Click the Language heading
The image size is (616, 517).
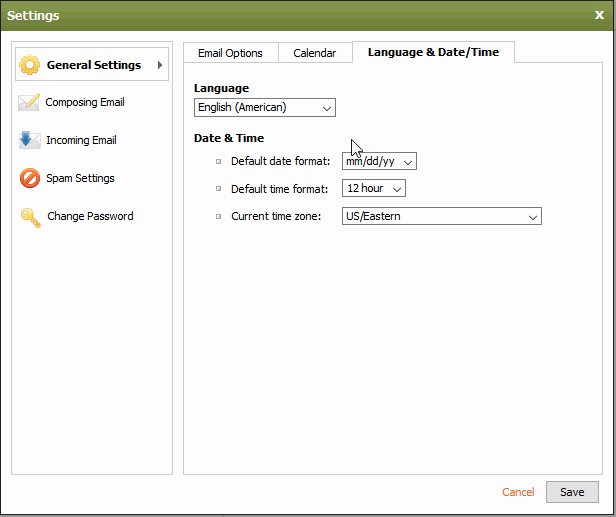pos(221,88)
